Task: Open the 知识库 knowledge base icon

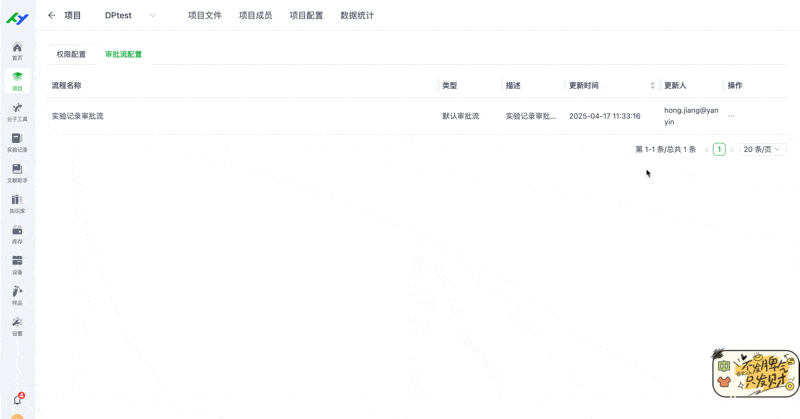Action: (17, 204)
